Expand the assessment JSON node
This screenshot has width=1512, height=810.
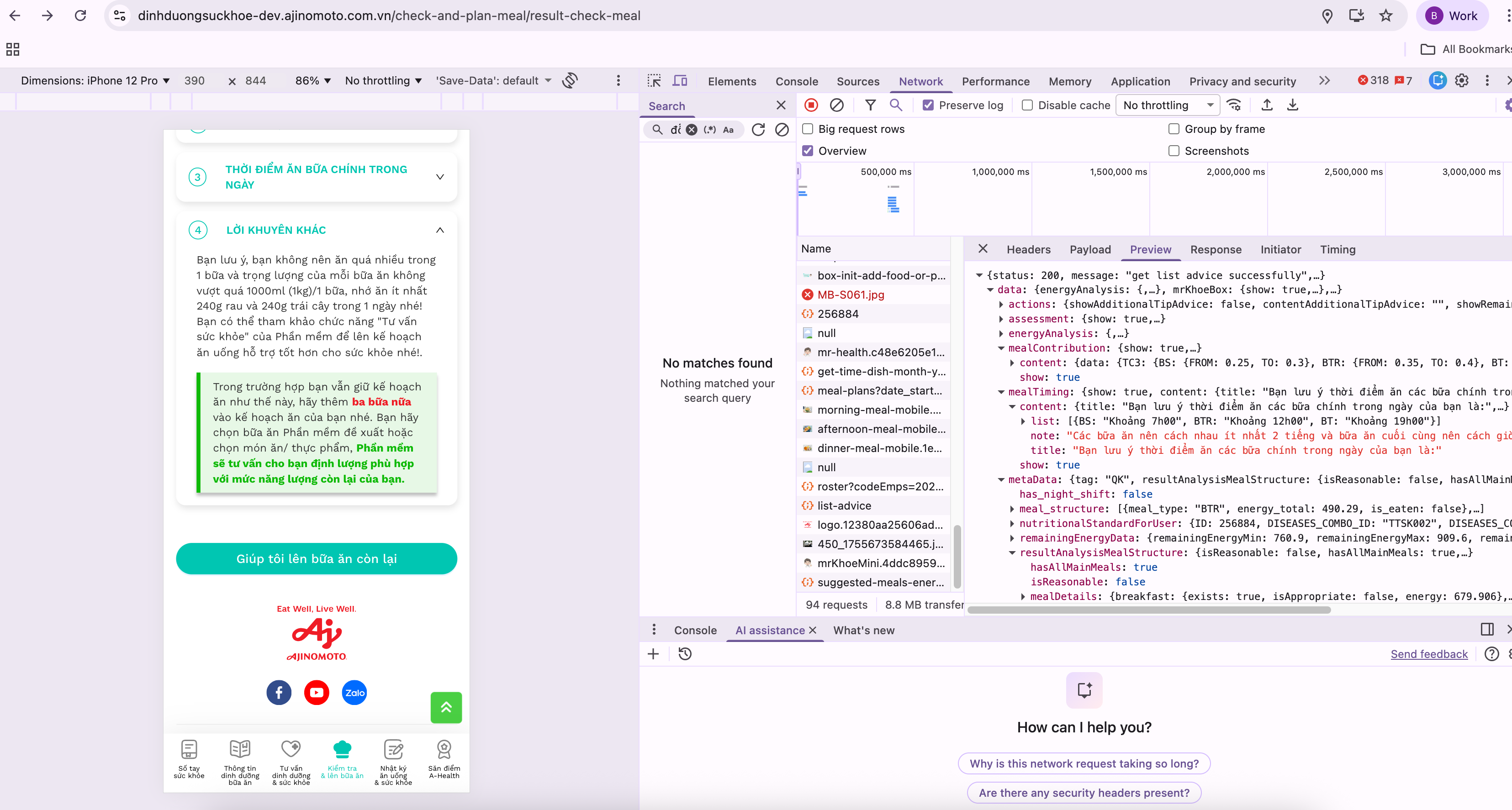point(1001,319)
